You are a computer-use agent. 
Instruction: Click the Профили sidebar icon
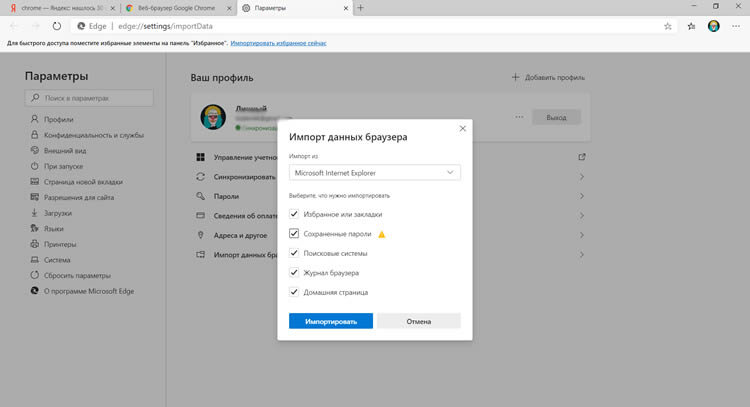(34, 119)
